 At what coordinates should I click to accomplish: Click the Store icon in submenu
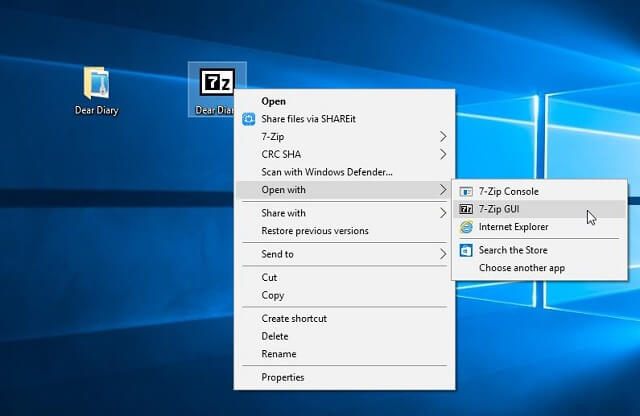point(466,250)
